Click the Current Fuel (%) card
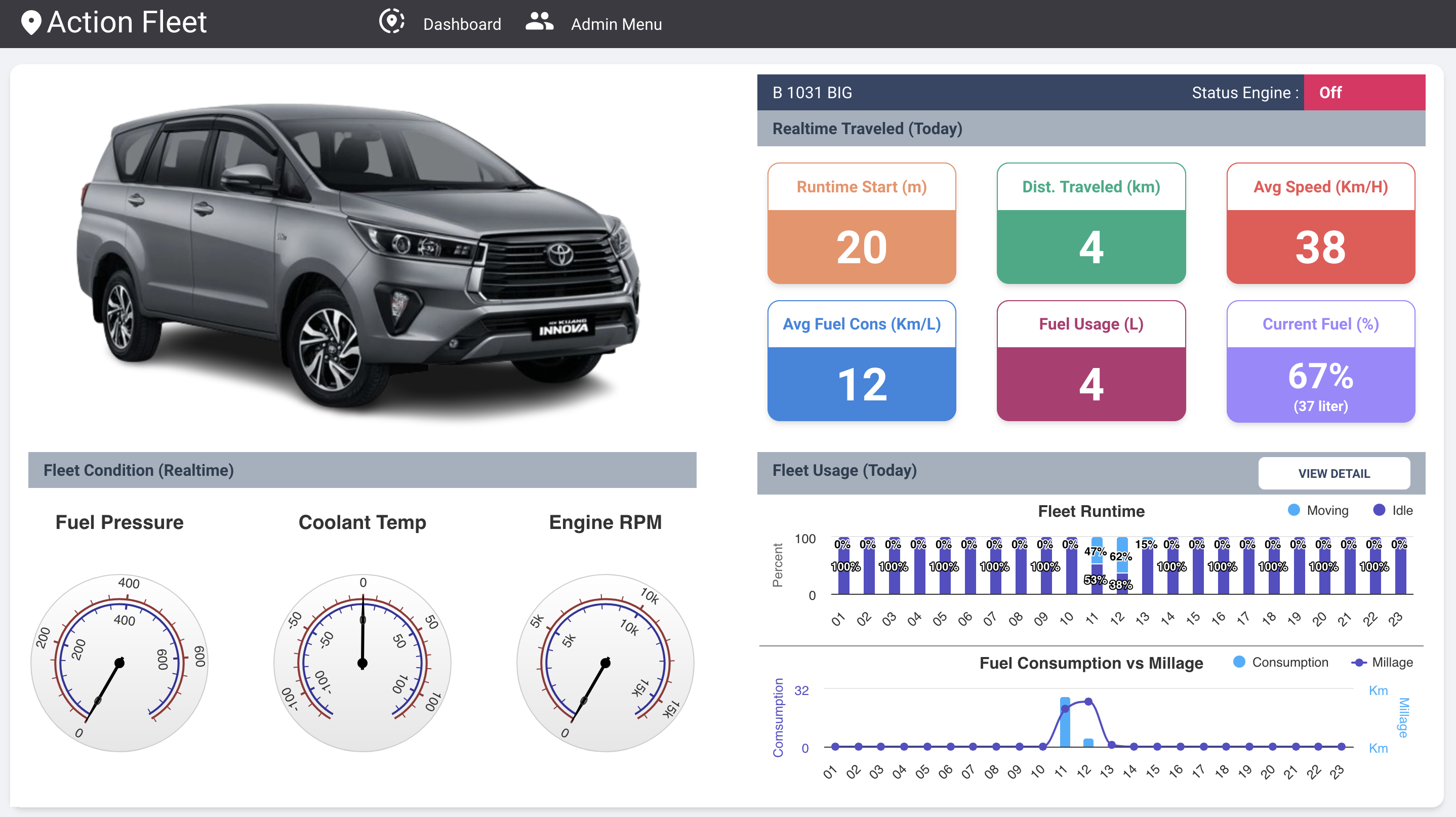The image size is (1456, 817). (1320, 361)
